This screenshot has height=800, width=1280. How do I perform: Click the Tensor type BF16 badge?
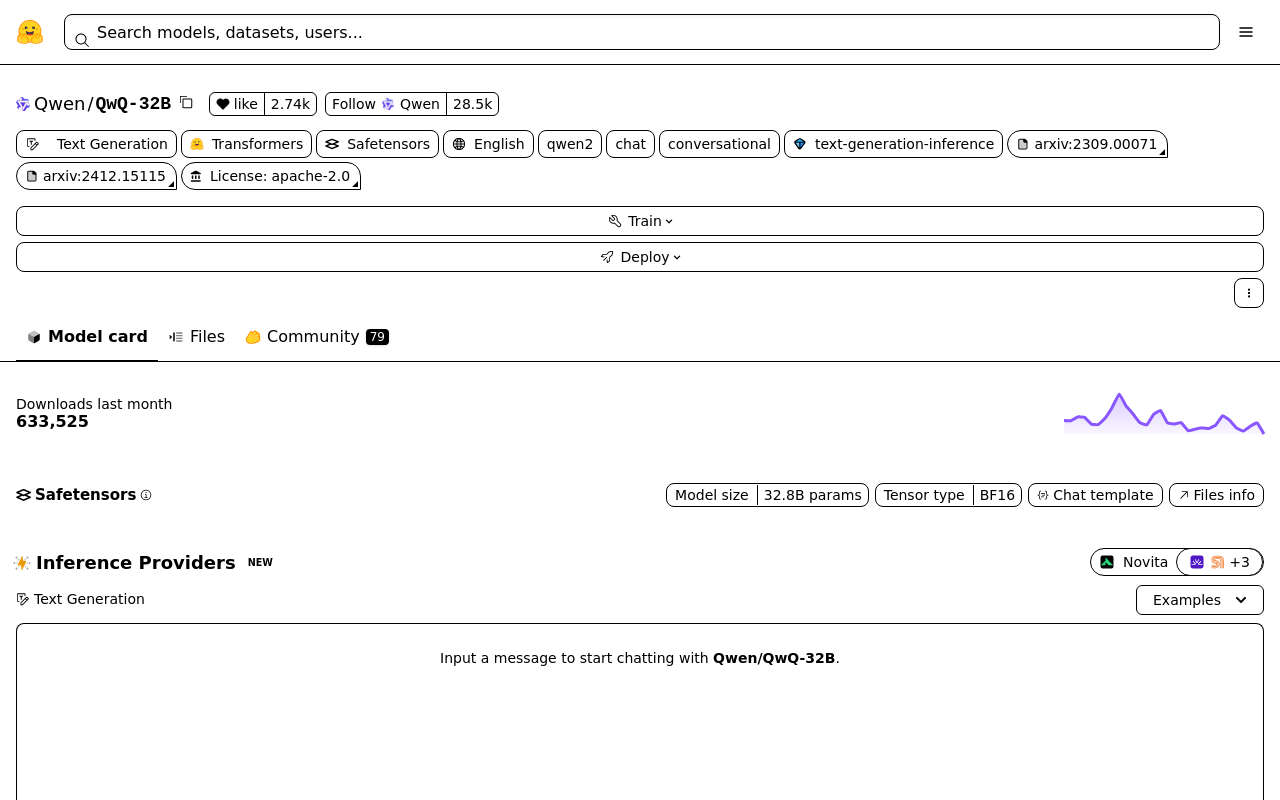948,495
